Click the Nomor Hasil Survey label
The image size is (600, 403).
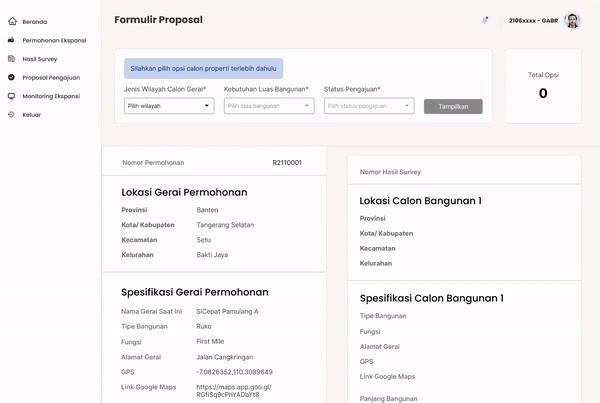pyautogui.click(x=390, y=172)
